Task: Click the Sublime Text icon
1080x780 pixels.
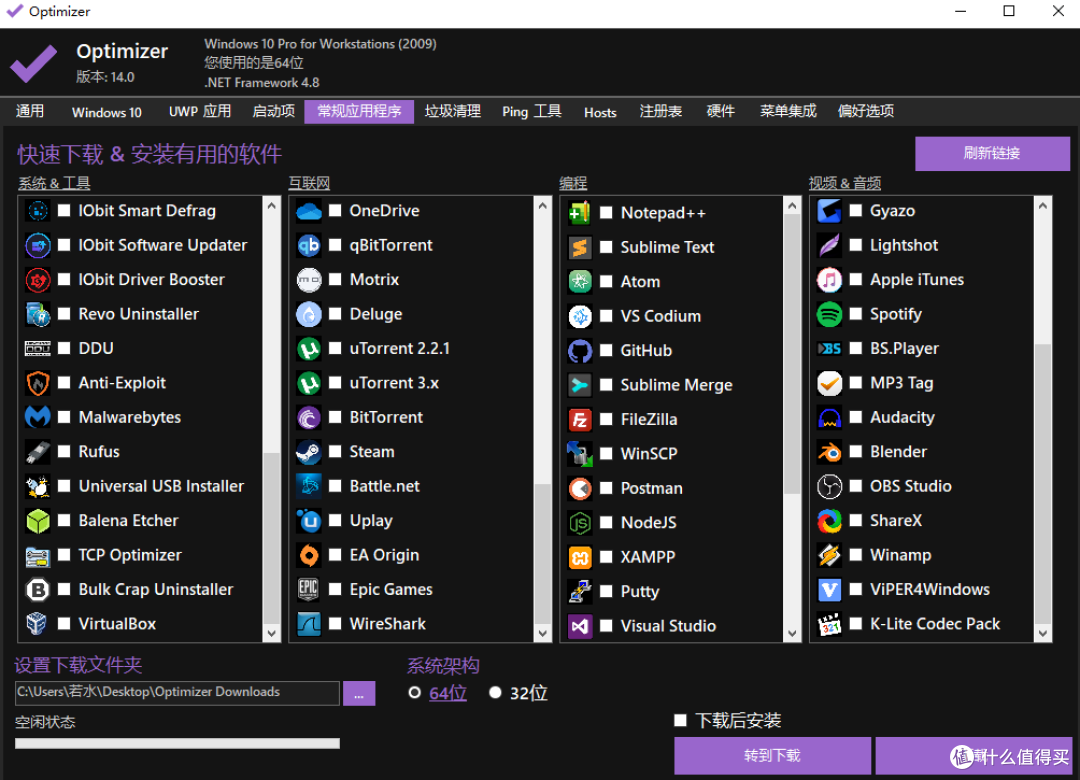Action: (580, 247)
